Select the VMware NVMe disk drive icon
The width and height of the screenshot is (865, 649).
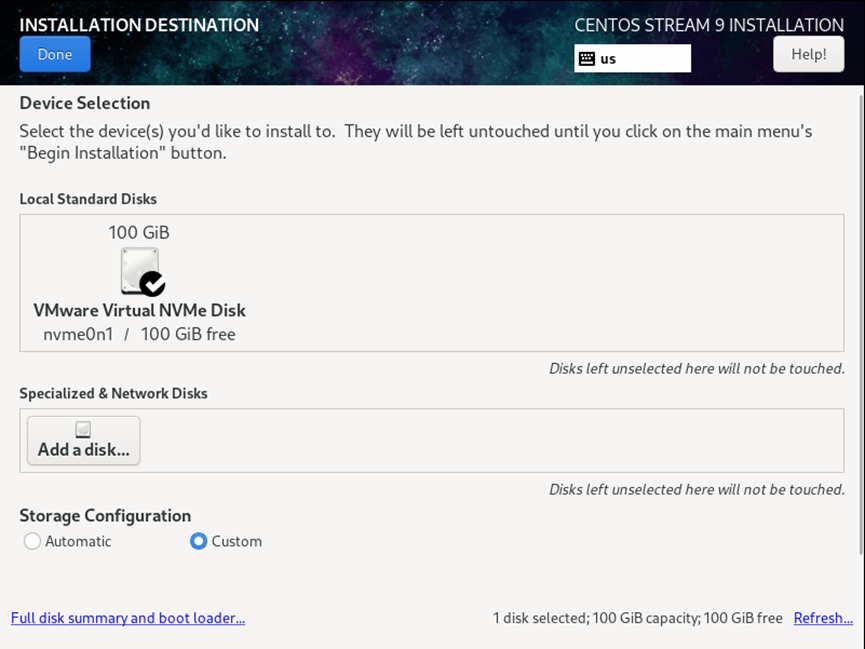click(139, 270)
